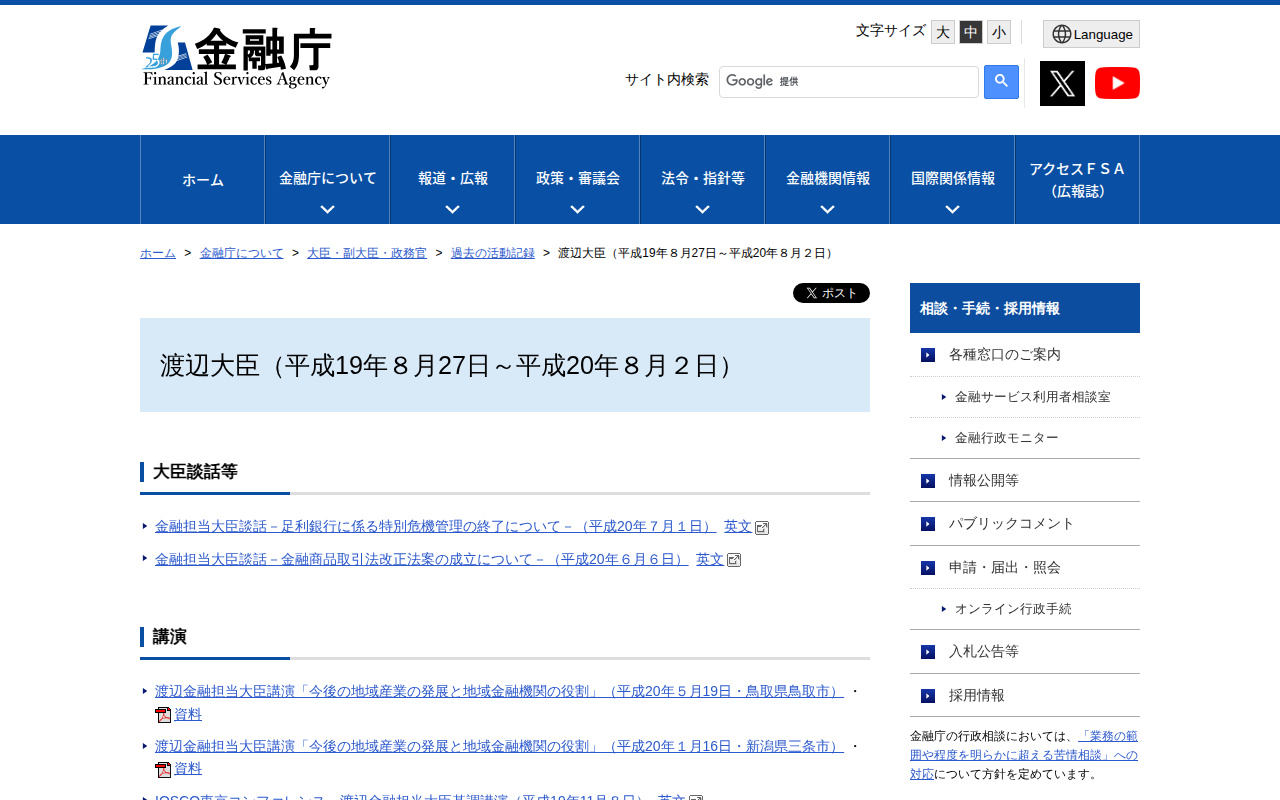Click the 講演 section heading
Viewport: 1280px width, 800px height.
(169, 637)
